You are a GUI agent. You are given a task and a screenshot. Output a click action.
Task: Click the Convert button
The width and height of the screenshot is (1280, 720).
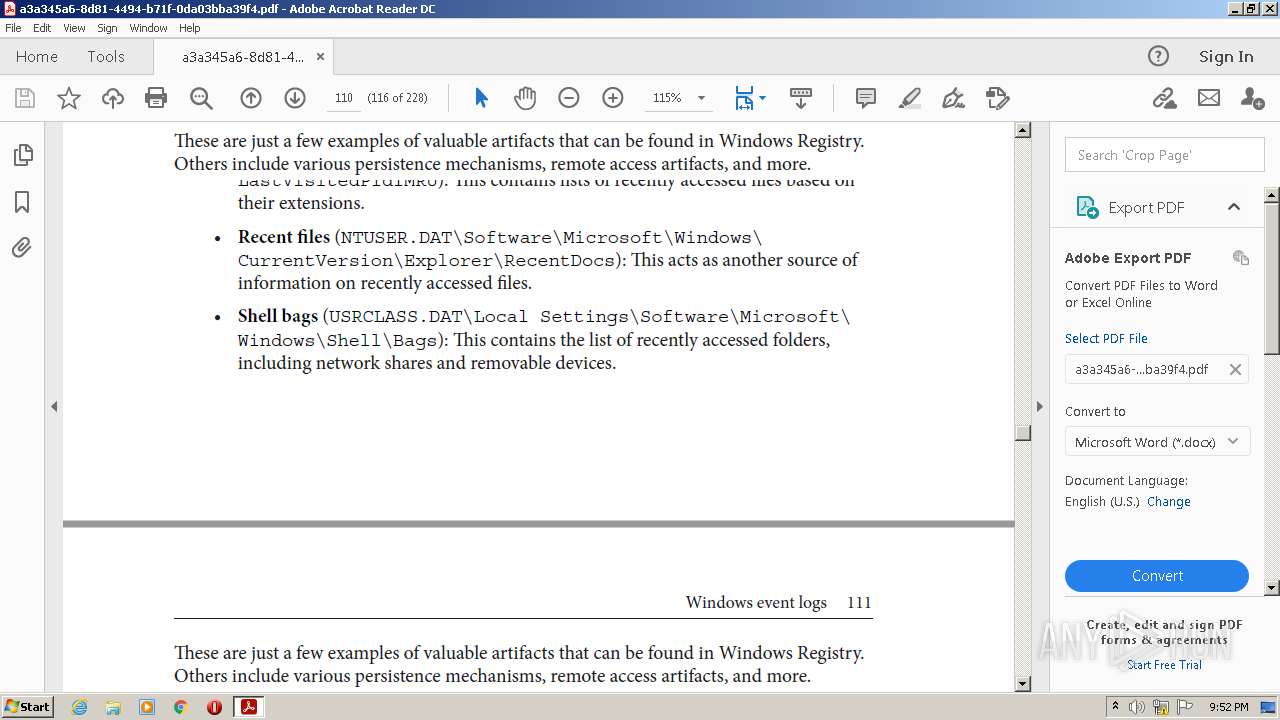(1157, 576)
